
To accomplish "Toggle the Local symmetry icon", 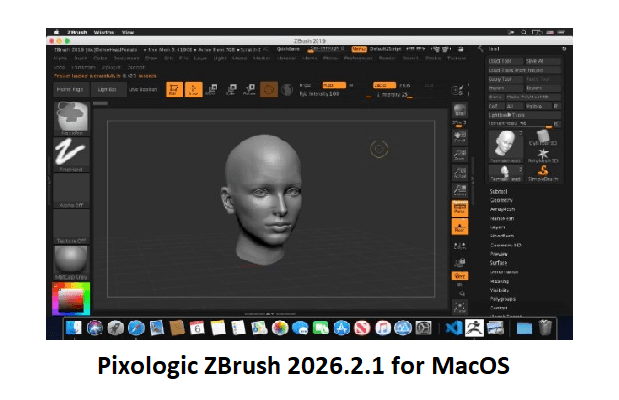I will click(460, 246).
